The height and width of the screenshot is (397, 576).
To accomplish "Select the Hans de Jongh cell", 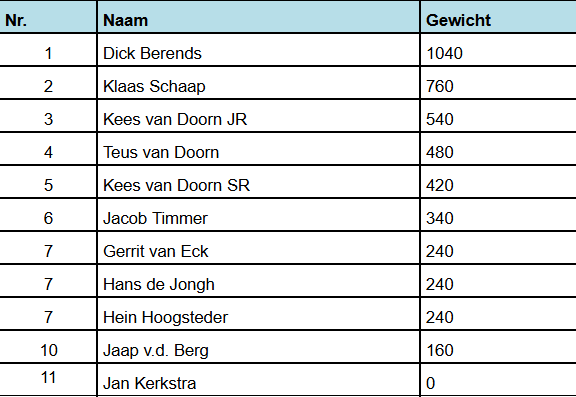I will tap(259, 281).
